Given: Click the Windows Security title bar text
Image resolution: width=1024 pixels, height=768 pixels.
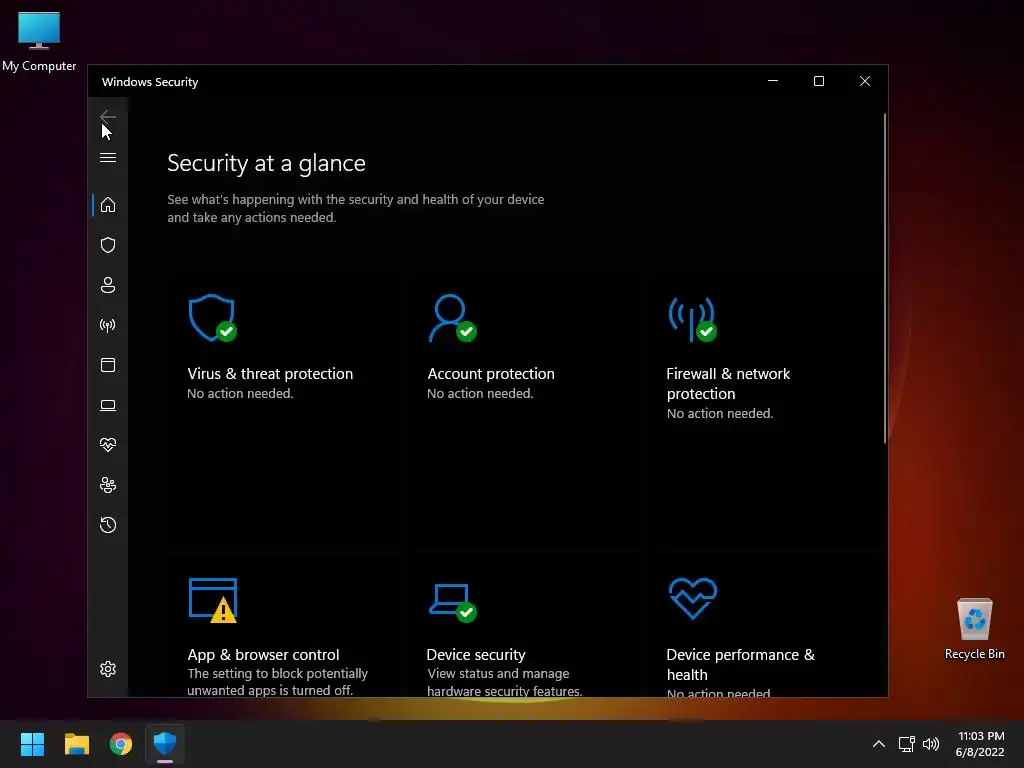Looking at the screenshot, I should click(x=150, y=82).
